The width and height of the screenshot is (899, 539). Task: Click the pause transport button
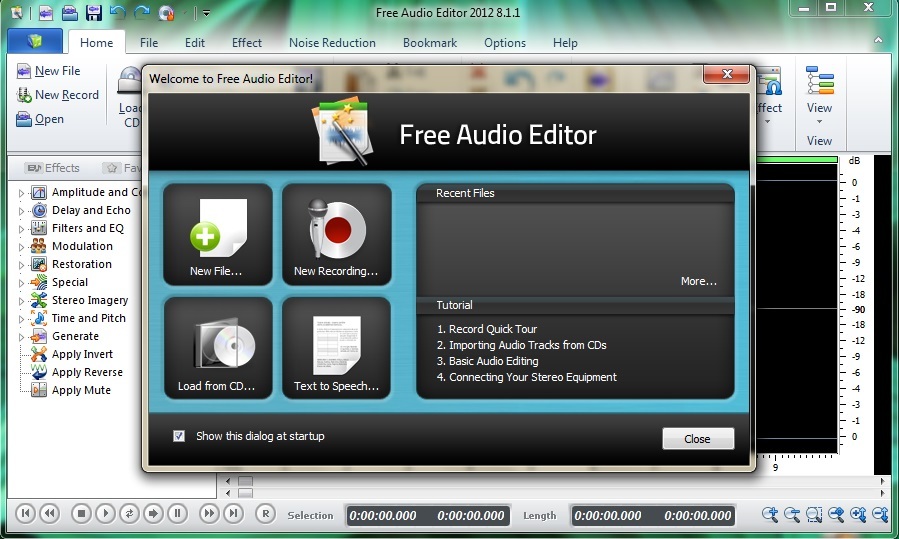178,513
